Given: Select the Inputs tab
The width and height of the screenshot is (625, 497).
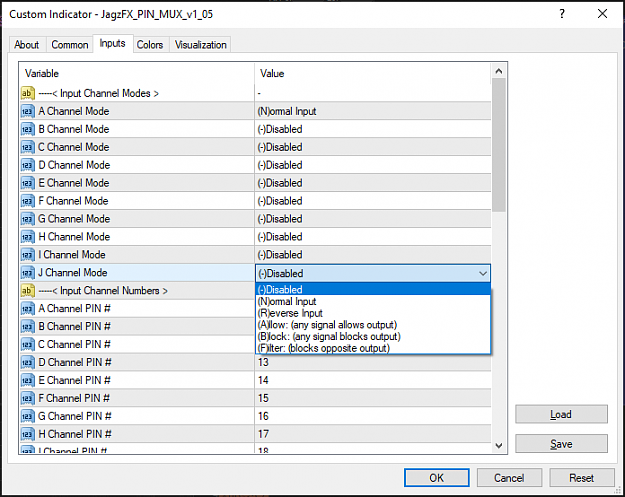Looking at the screenshot, I should click(112, 43).
